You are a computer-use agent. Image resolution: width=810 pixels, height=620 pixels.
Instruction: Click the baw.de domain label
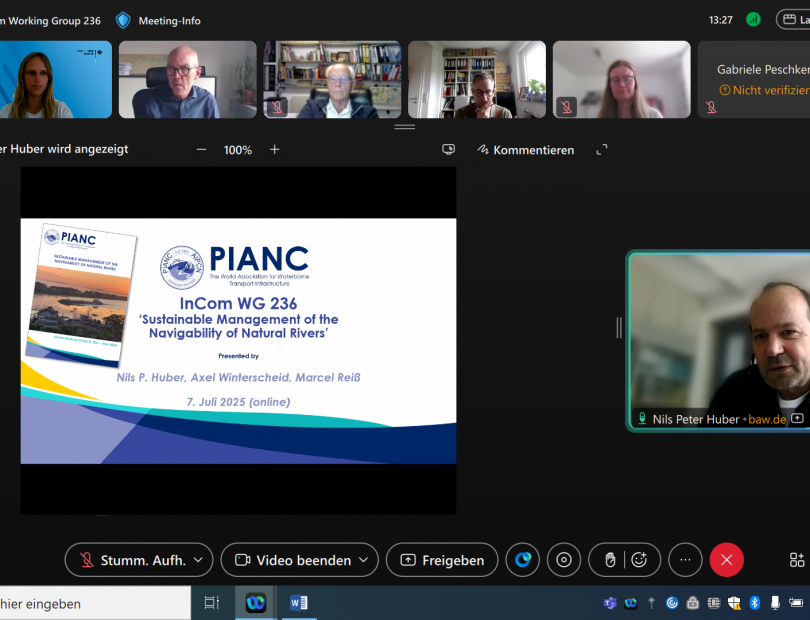[767, 420]
